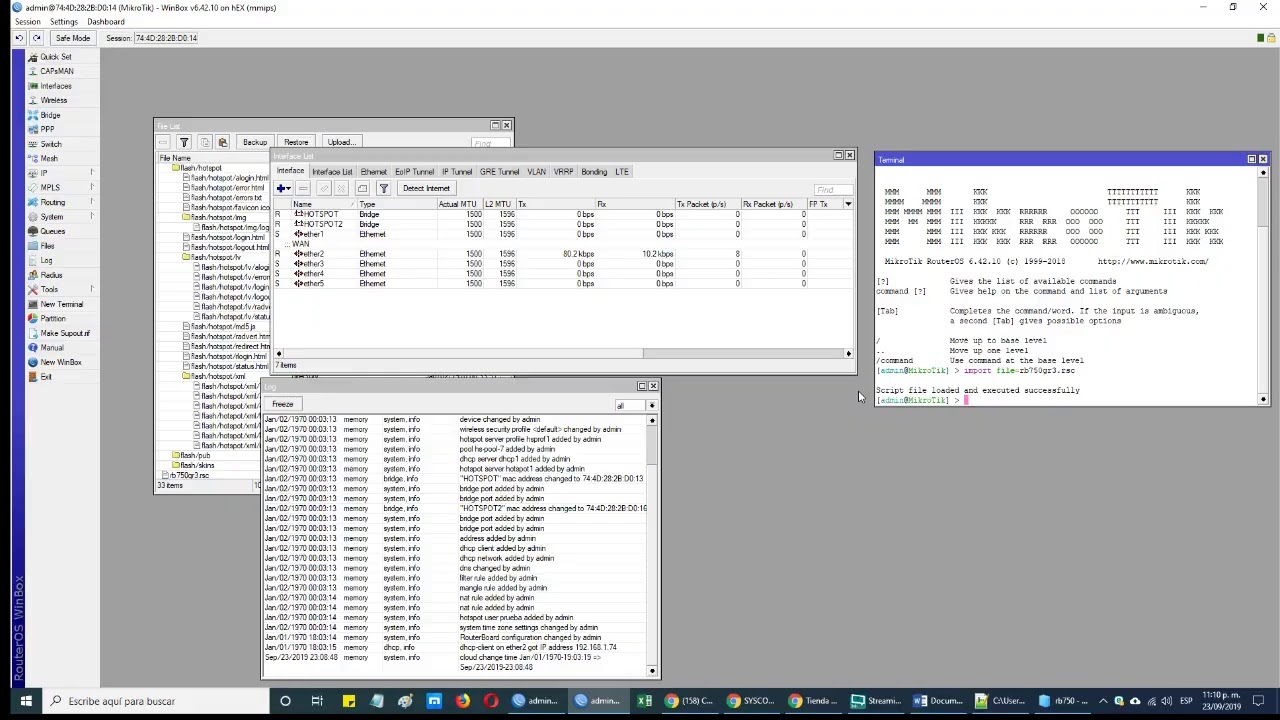The width and height of the screenshot is (1280, 720).
Task: Select HOTSPOT2 interface row
Action: pyautogui.click(x=562, y=224)
